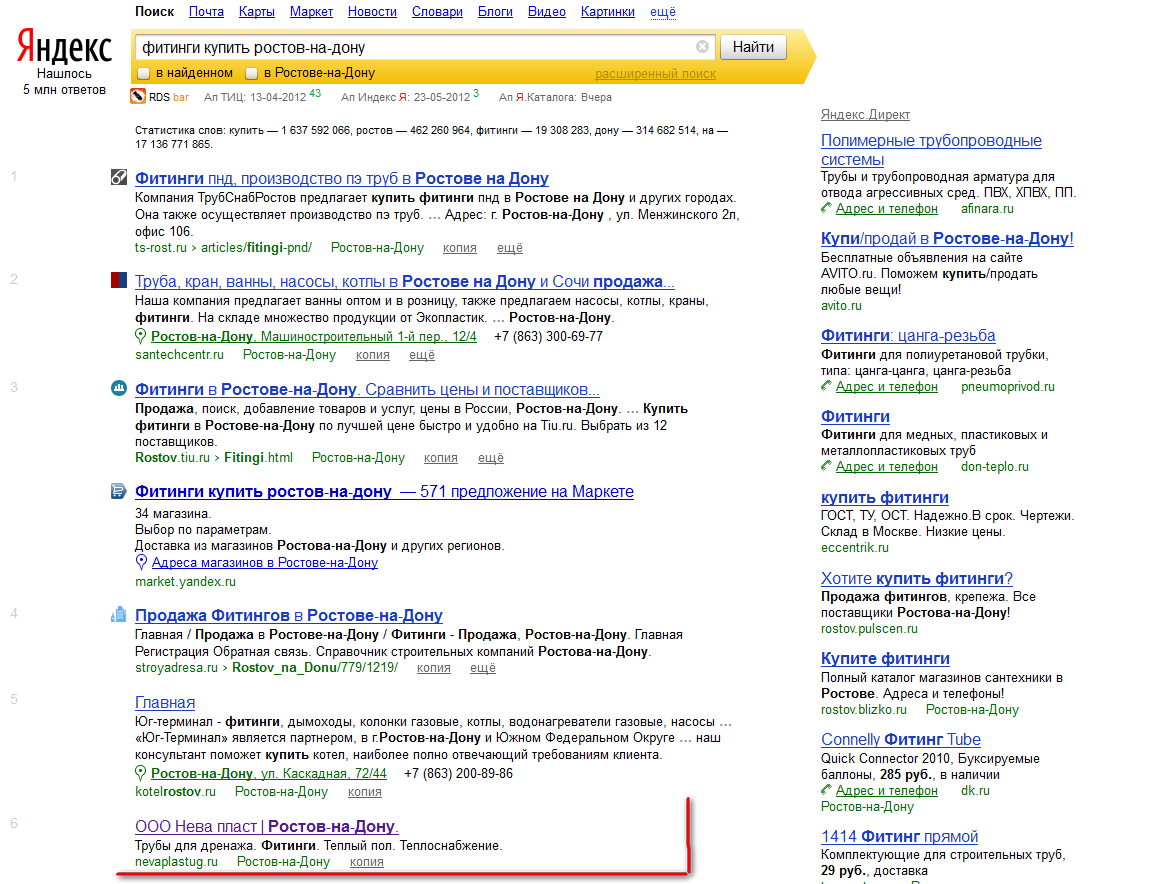Open 'Адреса магазинов в Ростове-На-Дону' link
This screenshot has height=884, width=1156.
pyautogui.click(x=265, y=563)
